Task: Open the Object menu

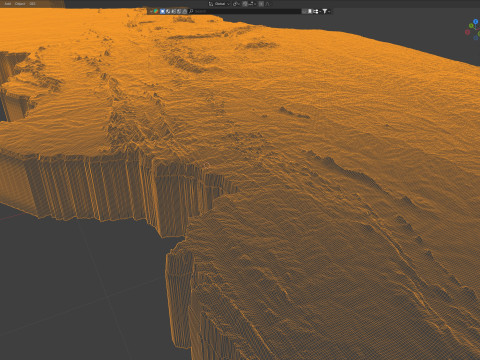Action: click(x=20, y=4)
